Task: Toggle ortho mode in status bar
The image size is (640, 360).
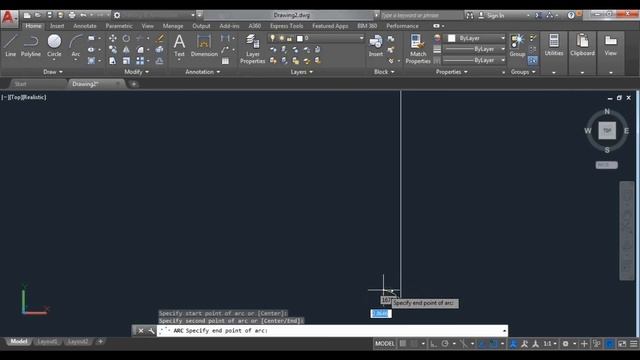Action: click(x=433, y=344)
